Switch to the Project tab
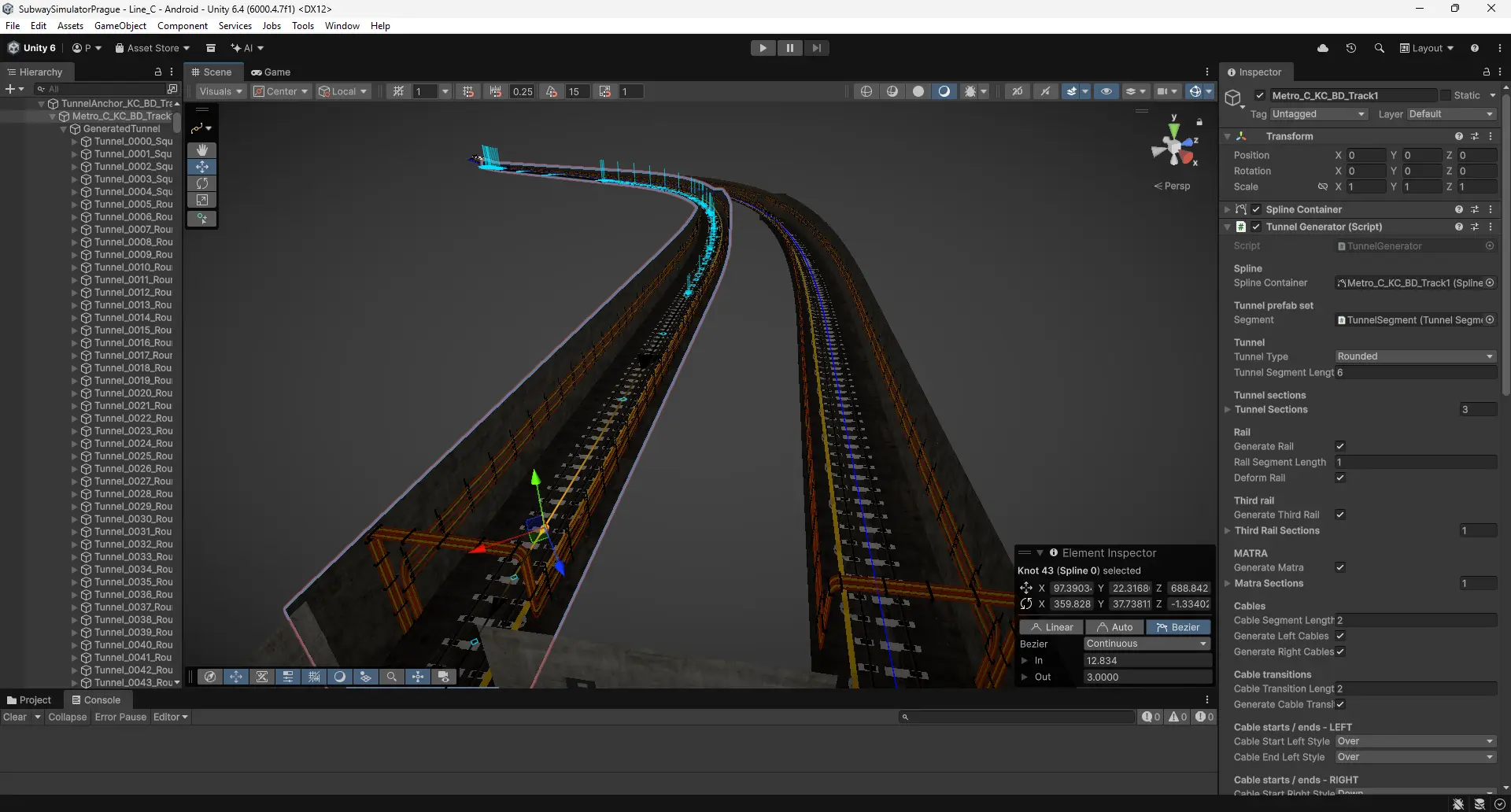 click(x=29, y=699)
